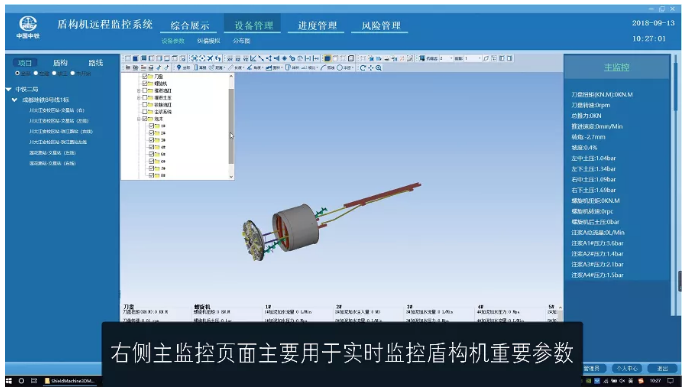Screen dimensions: 693x391
Task: Switch to the 综合展示 tab
Action: [x=190, y=26]
